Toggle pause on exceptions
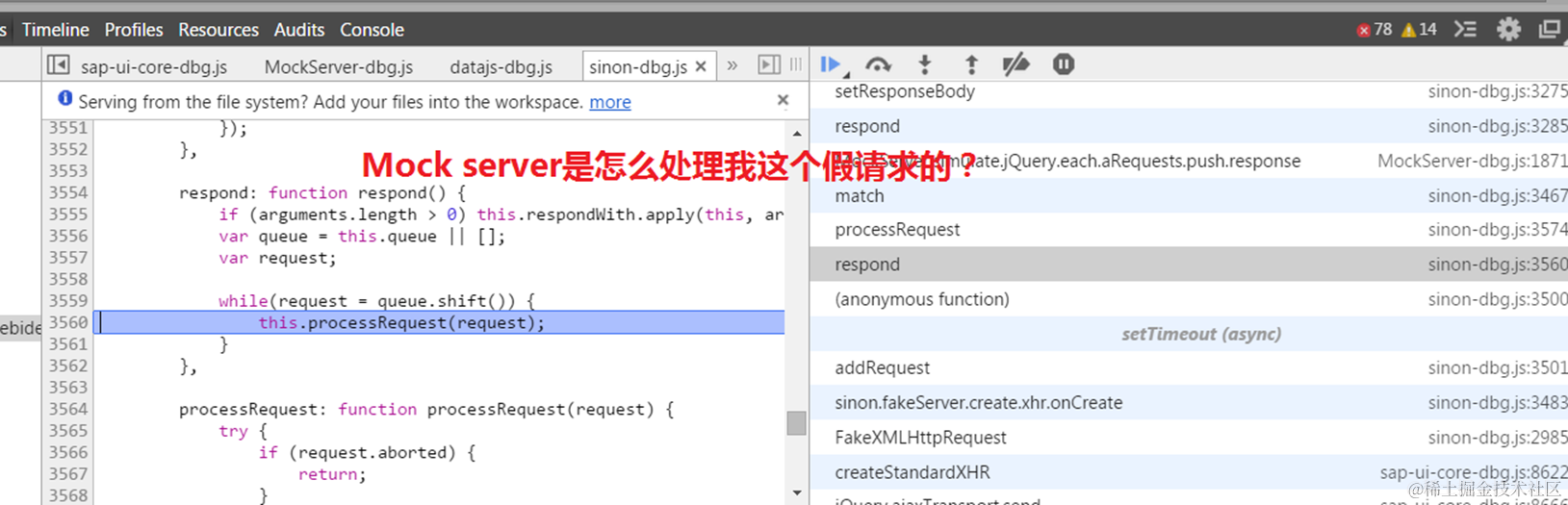The height and width of the screenshot is (505, 1568). [1064, 64]
